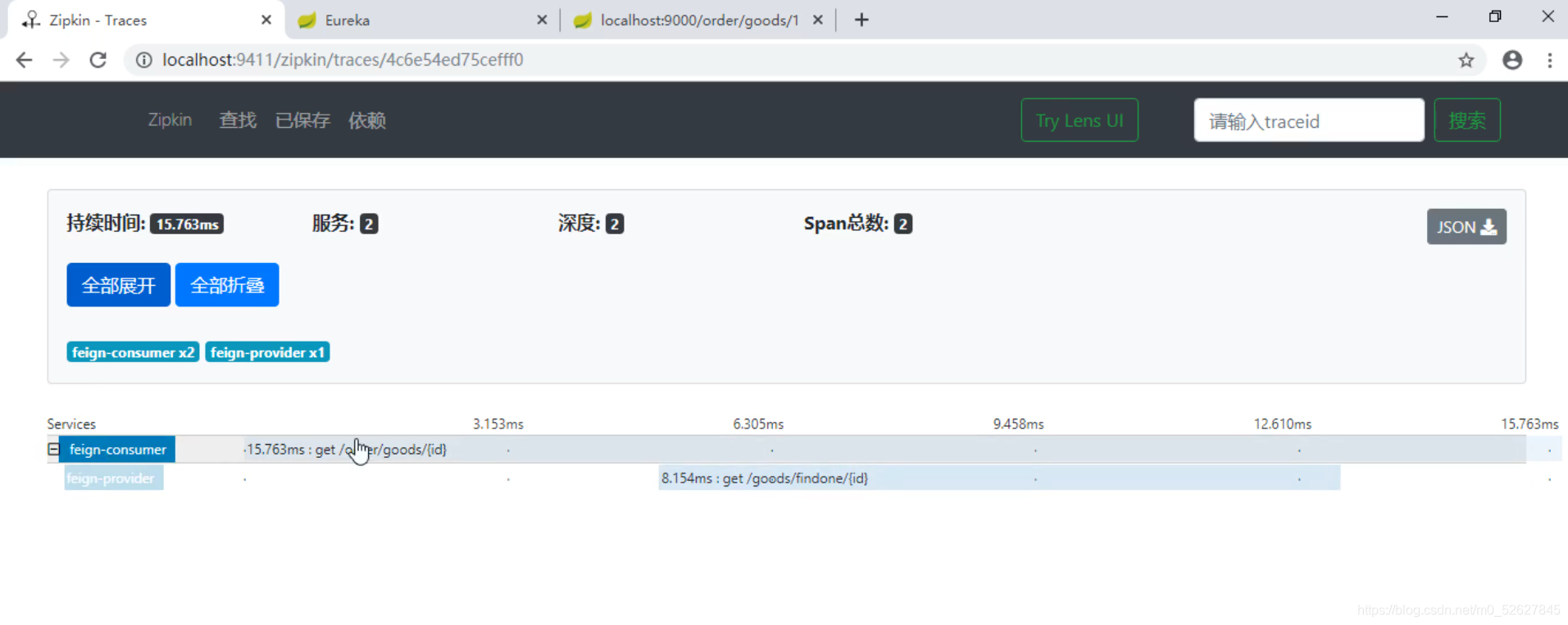Click the Zipkin brand link

pyautogui.click(x=170, y=120)
